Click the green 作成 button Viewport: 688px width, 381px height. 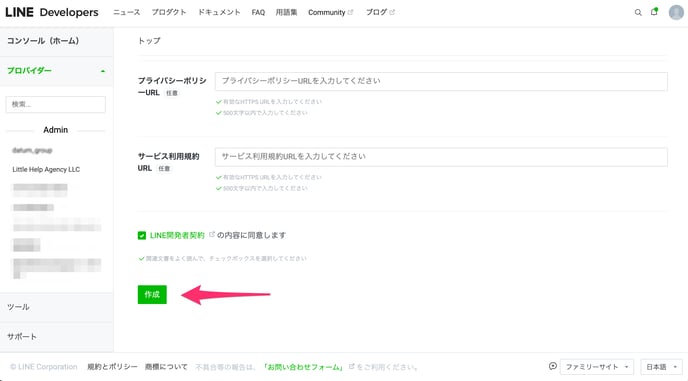[x=152, y=295]
